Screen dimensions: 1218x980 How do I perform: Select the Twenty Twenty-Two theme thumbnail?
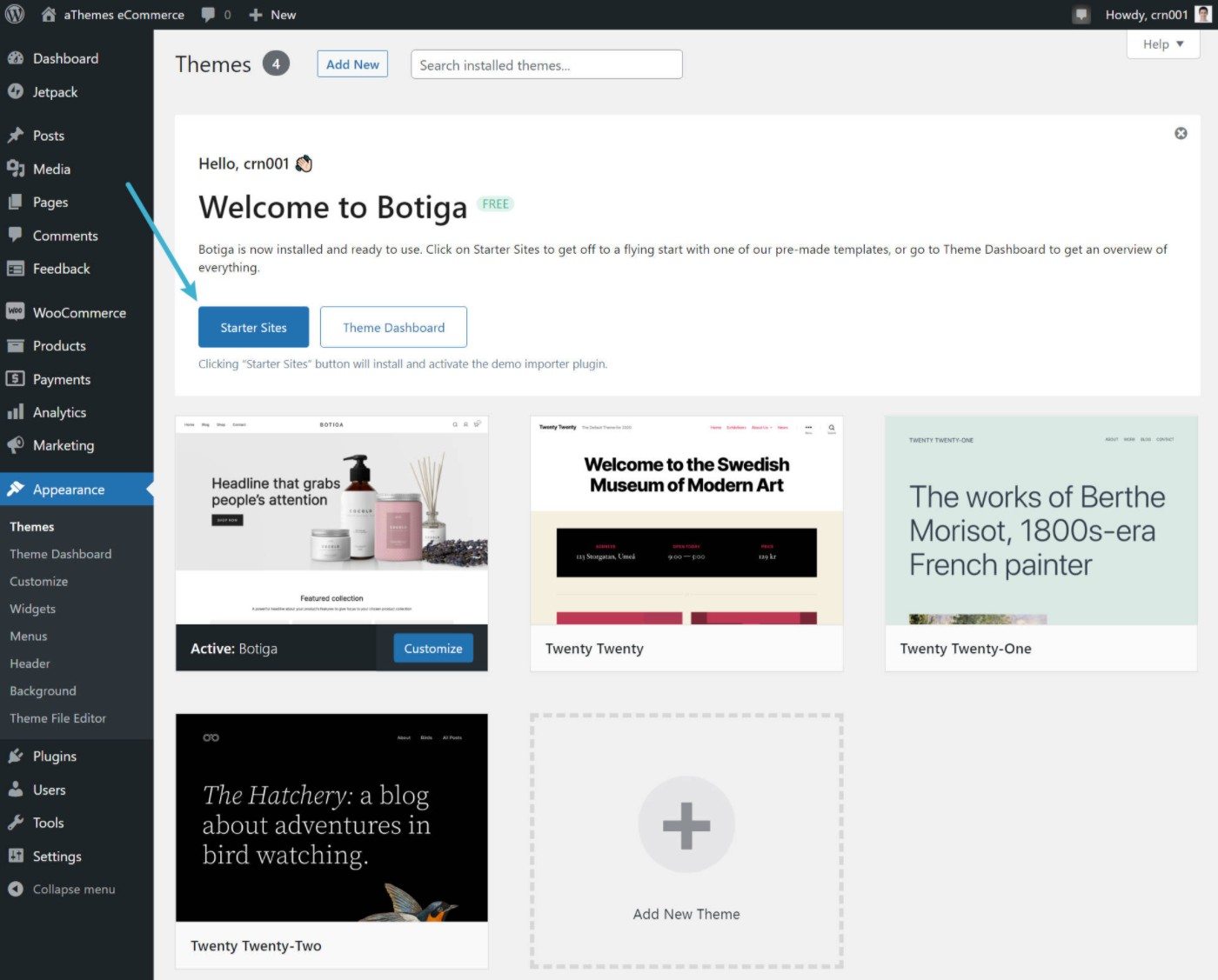(331, 817)
